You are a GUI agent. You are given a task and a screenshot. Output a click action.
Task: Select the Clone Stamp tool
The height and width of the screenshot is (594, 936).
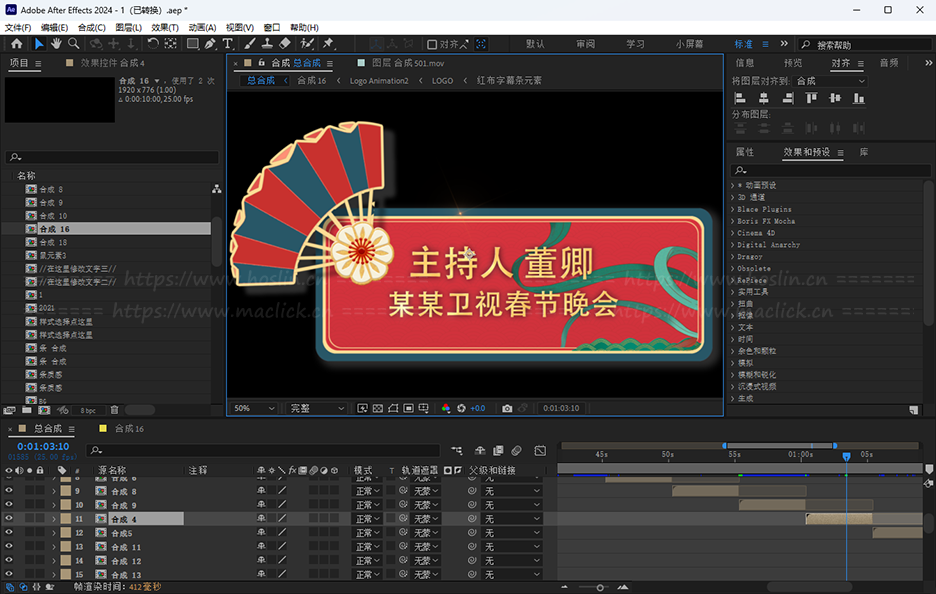(x=268, y=44)
